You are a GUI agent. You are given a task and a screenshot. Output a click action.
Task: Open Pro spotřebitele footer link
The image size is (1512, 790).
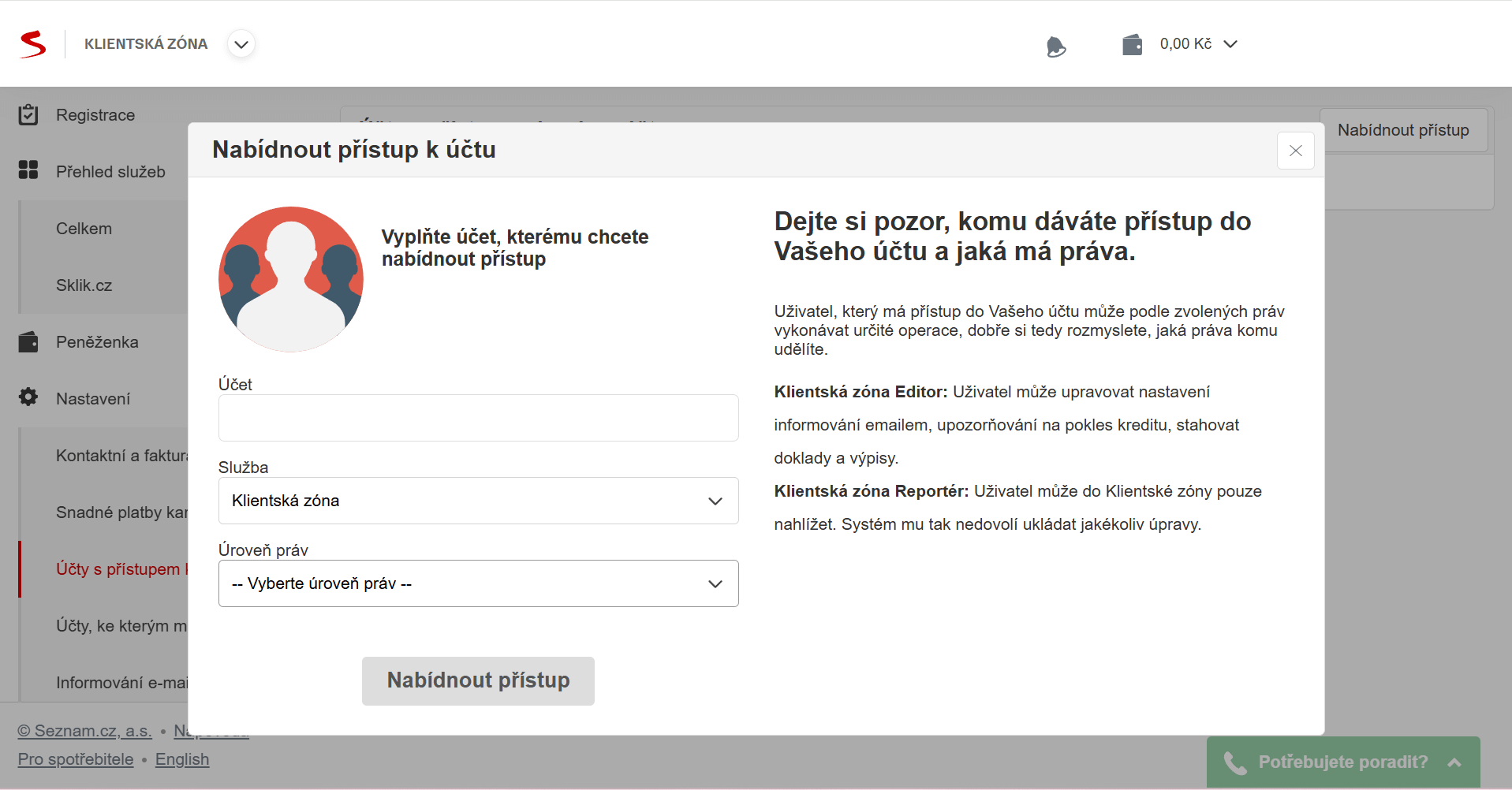pyautogui.click(x=76, y=759)
